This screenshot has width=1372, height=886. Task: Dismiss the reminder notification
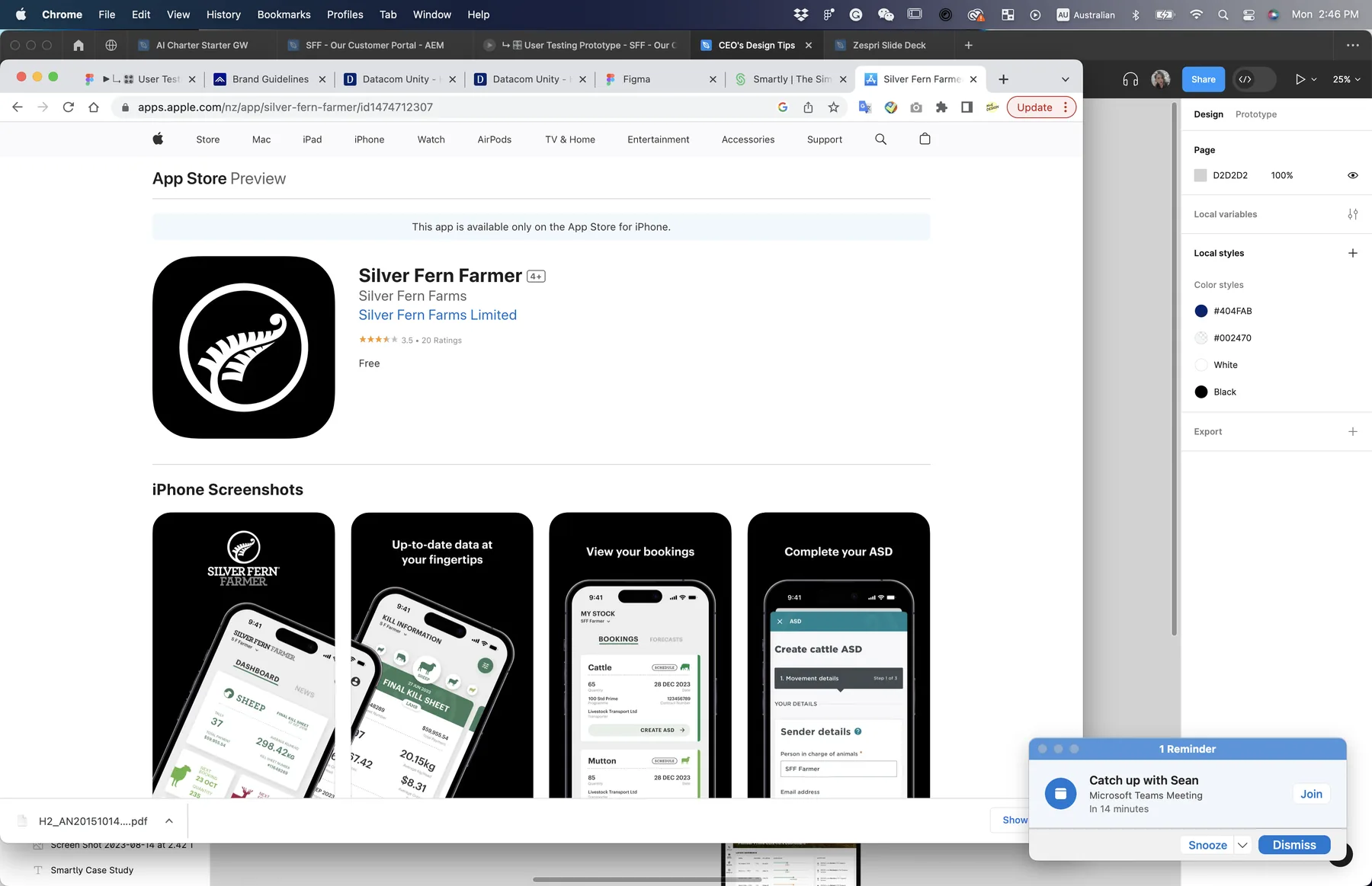(1294, 845)
